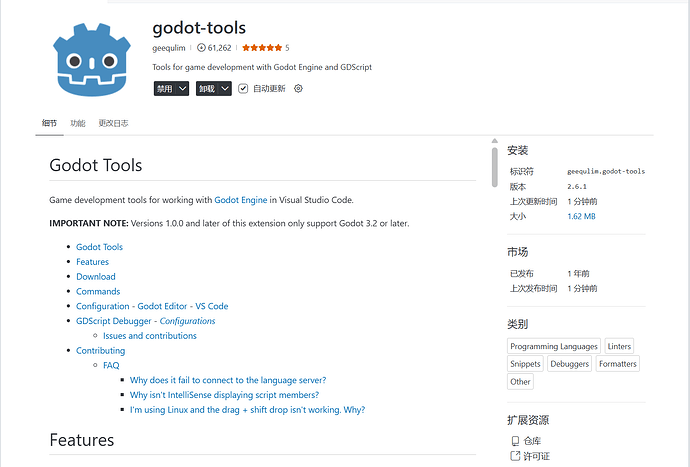Viewport: 690px width, 467px height.
Task: Click the 1.62 MB size link
Action: (581, 216)
